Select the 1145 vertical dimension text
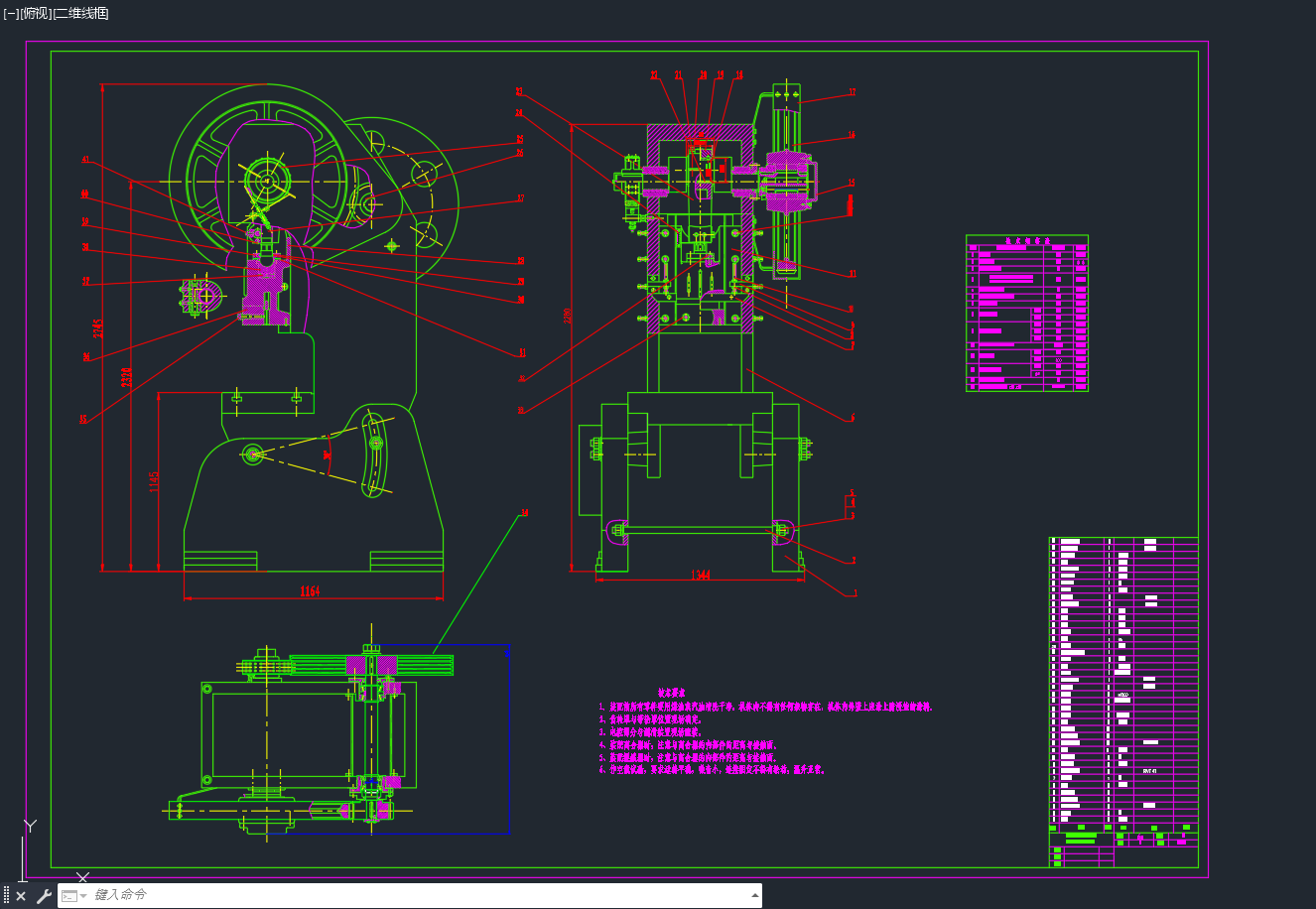 coord(154,481)
